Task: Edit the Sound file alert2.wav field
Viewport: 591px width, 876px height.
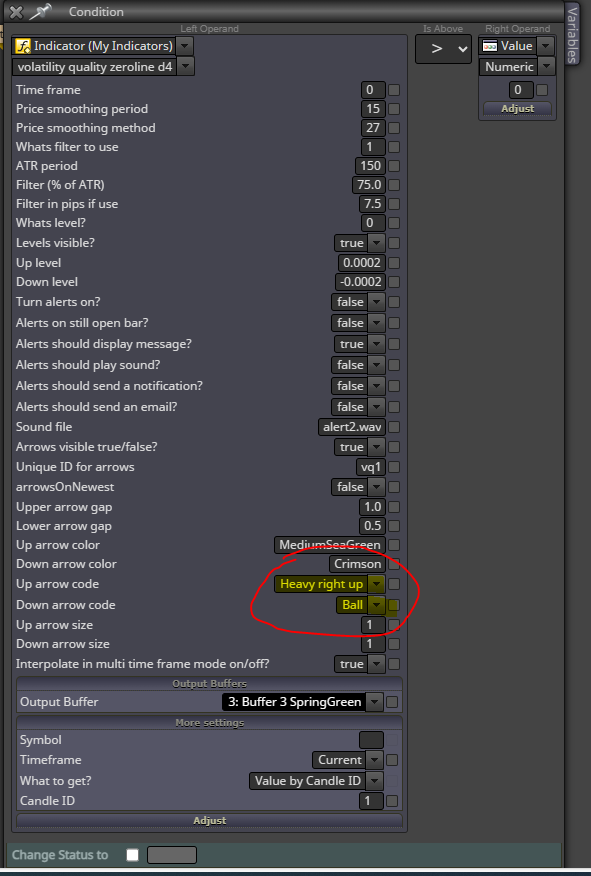Action: click(x=351, y=427)
